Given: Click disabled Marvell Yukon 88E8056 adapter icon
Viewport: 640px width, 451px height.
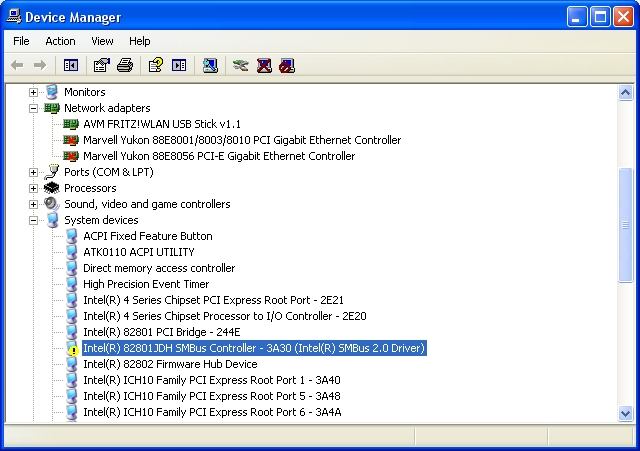Looking at the screenshot, I should coord(71,156).
